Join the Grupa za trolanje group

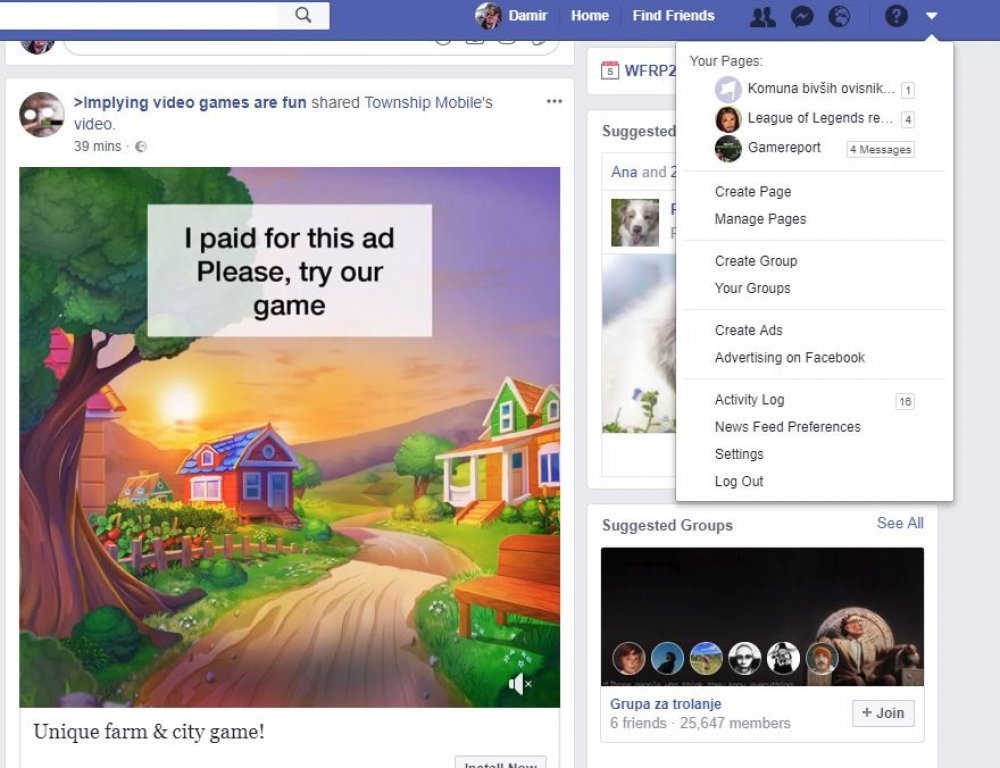point(883,713)
